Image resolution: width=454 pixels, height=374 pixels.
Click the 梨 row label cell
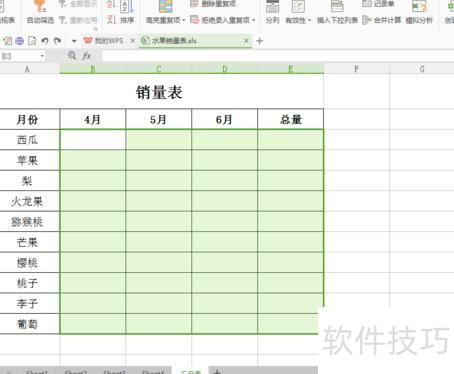coord(29,181)
